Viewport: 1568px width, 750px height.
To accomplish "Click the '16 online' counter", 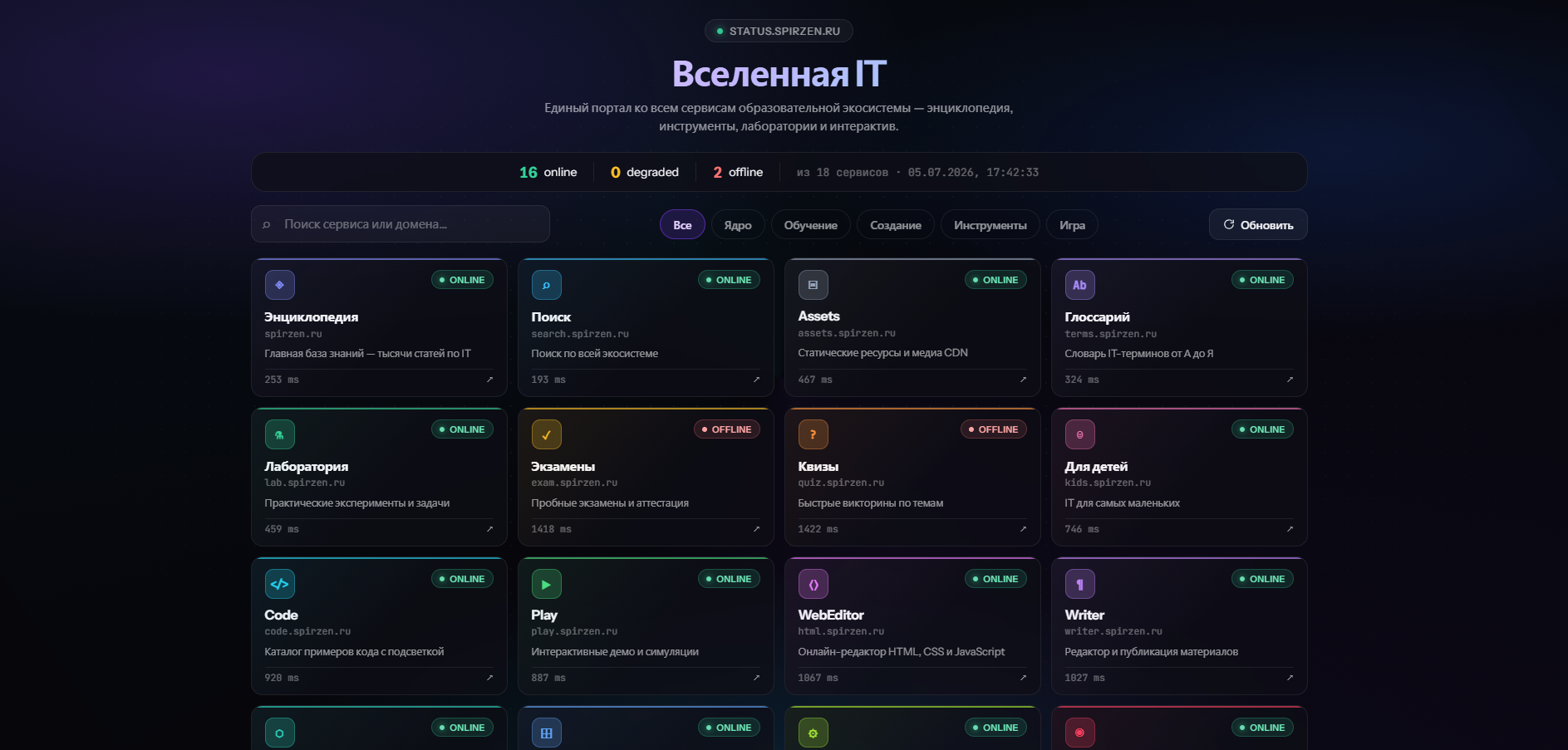I will pyautogui.click(x=548, y=172).
